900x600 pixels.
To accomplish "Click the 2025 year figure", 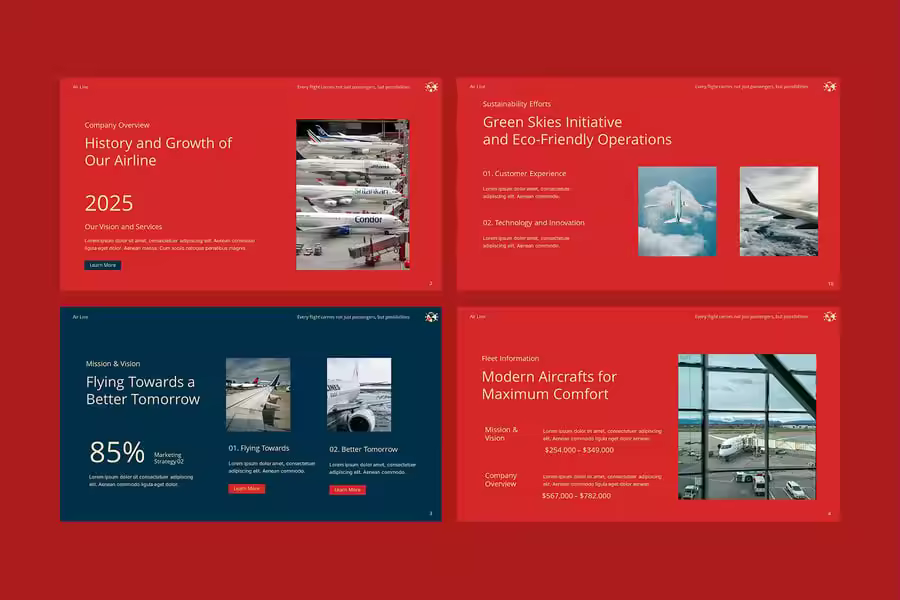I will click(x=109, y=204).
